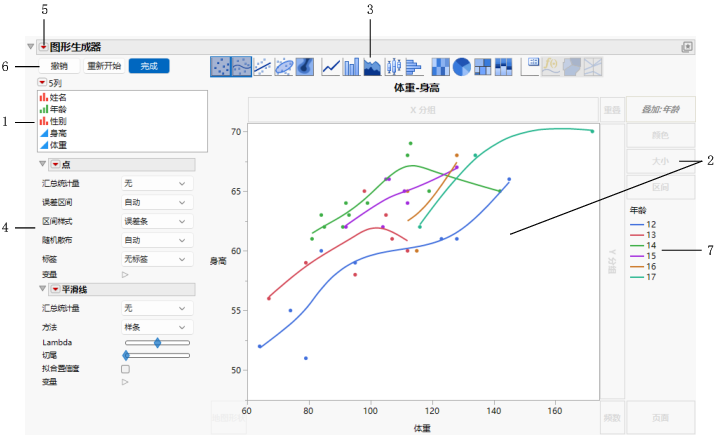Open the 5列 red triangle menu
722x436 pixels.
pyautogui.click(x=42, y=82)
